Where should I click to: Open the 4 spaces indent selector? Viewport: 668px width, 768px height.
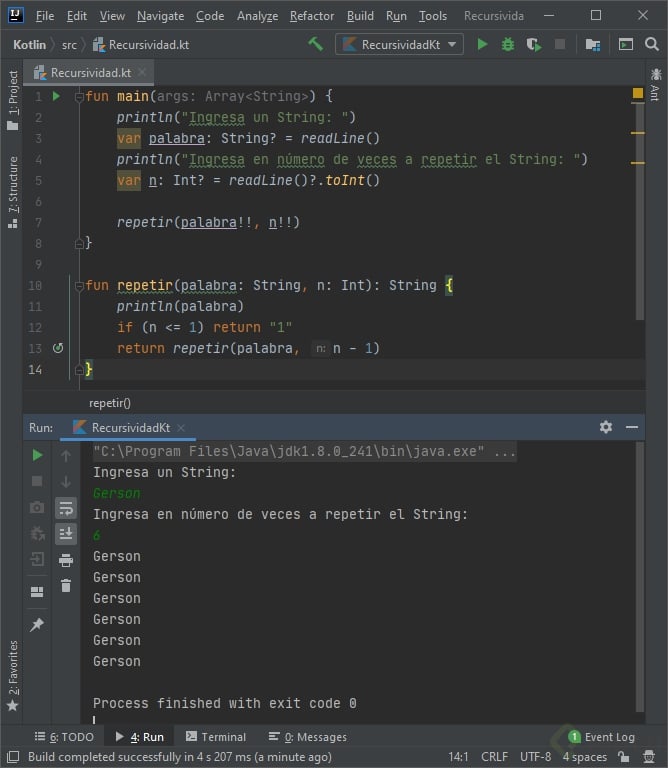pyautogui.click(x=585, y=757)
